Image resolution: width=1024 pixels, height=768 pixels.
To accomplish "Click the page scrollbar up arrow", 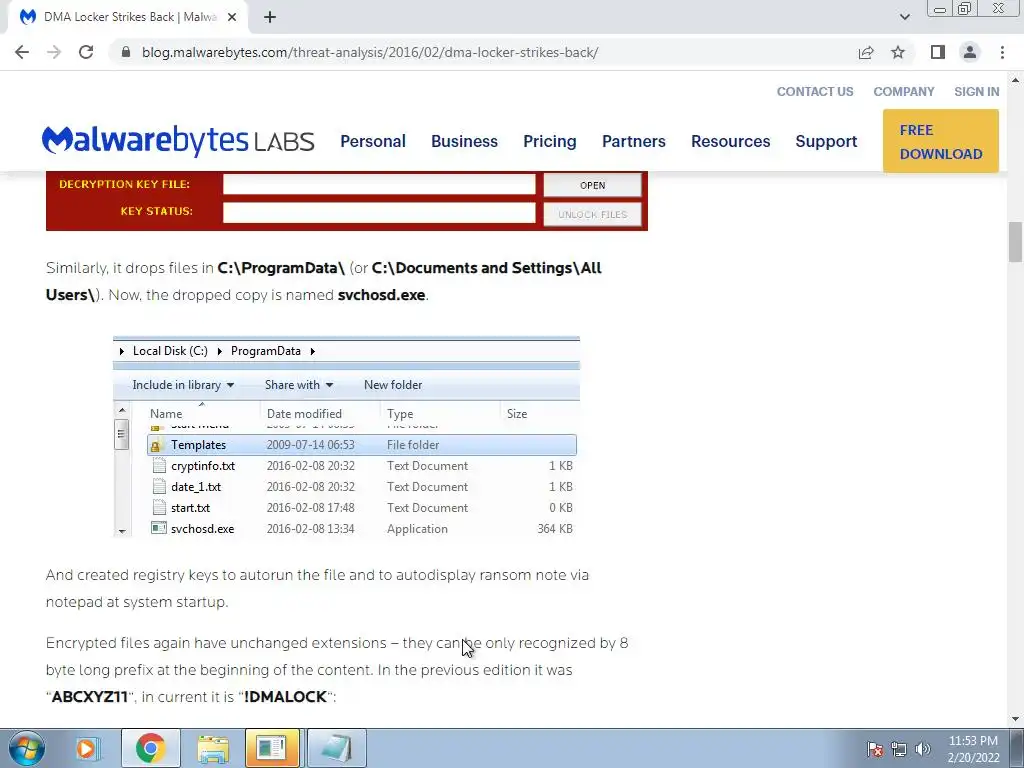I will click(x=1015, y=80).
